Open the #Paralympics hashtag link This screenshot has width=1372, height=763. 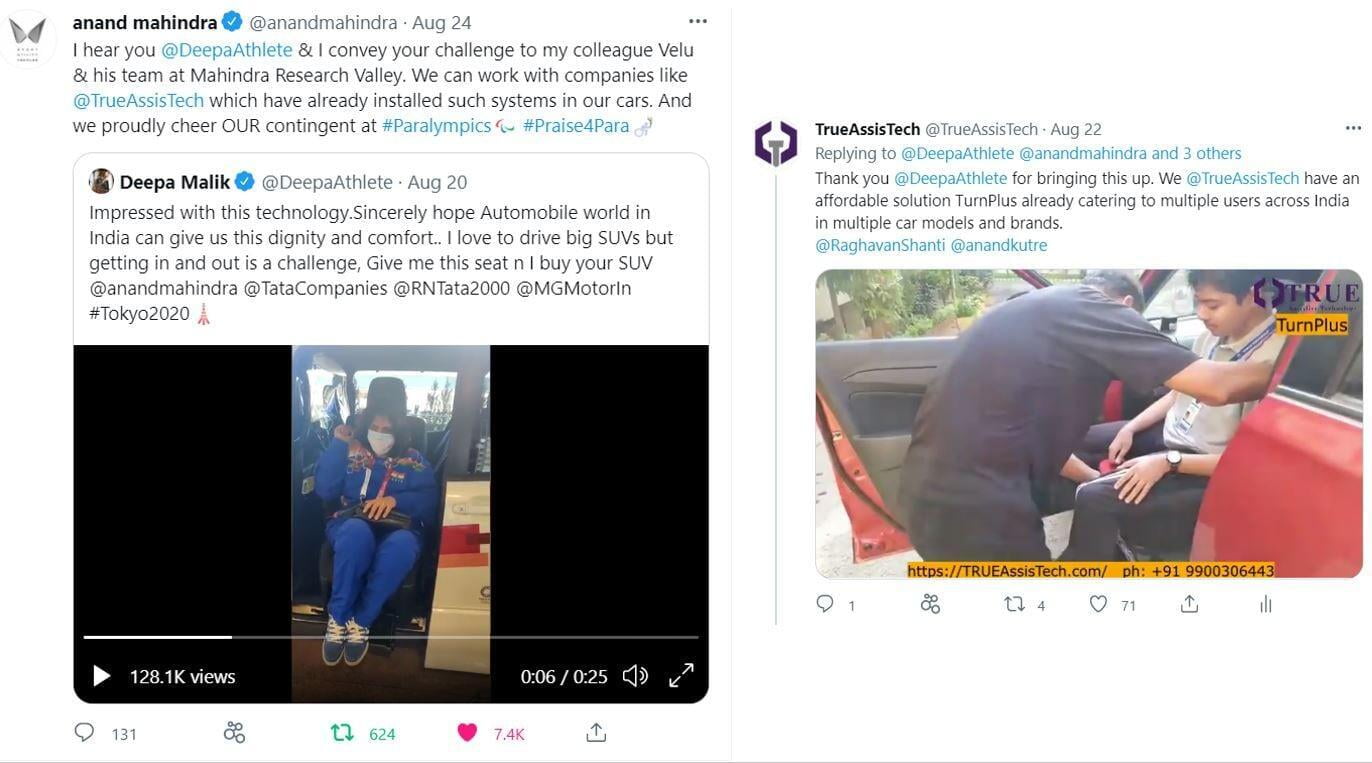pos(437,126)
